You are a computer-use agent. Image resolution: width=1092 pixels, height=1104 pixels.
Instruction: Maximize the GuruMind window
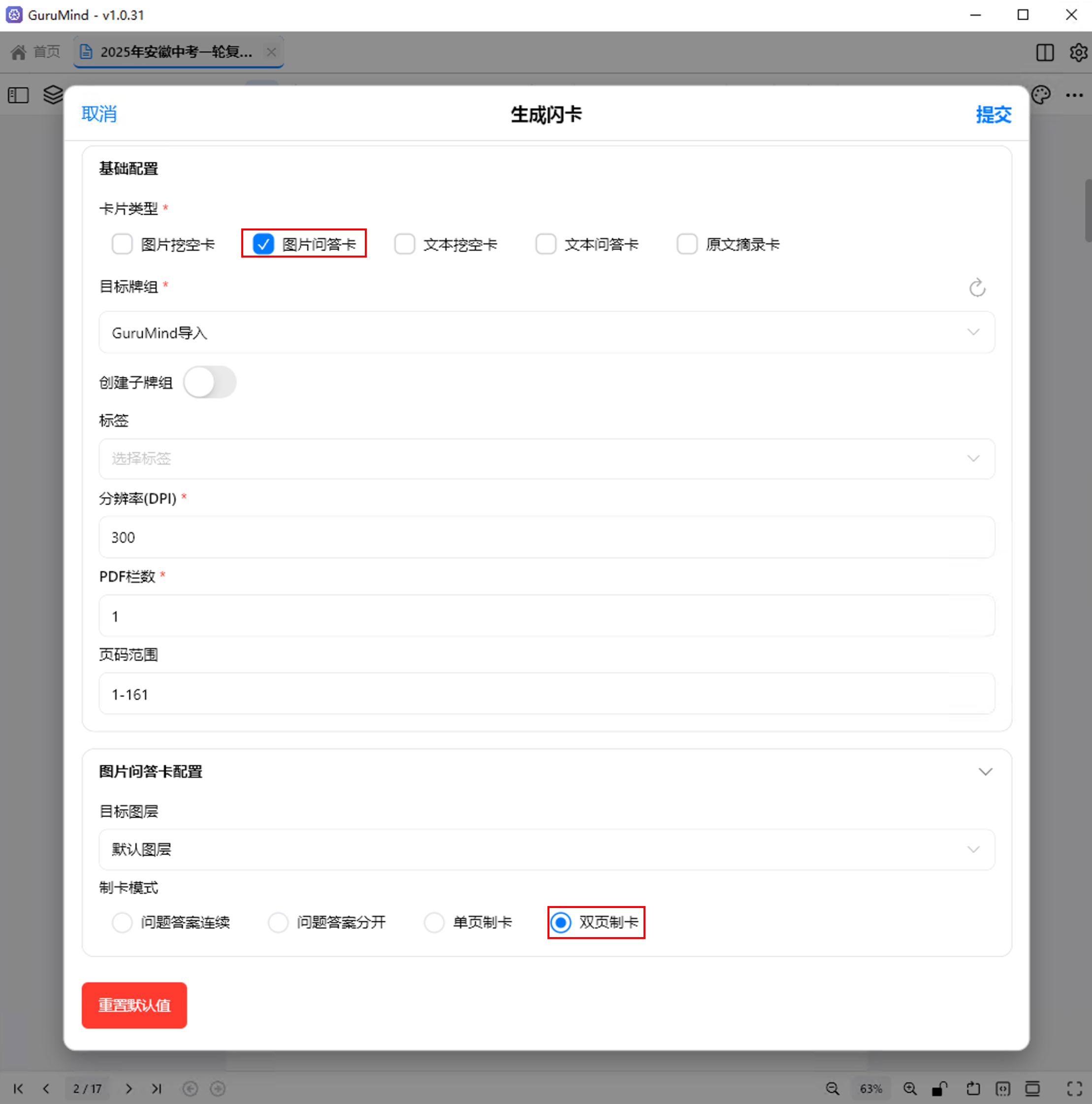[x=1023, y=15]
